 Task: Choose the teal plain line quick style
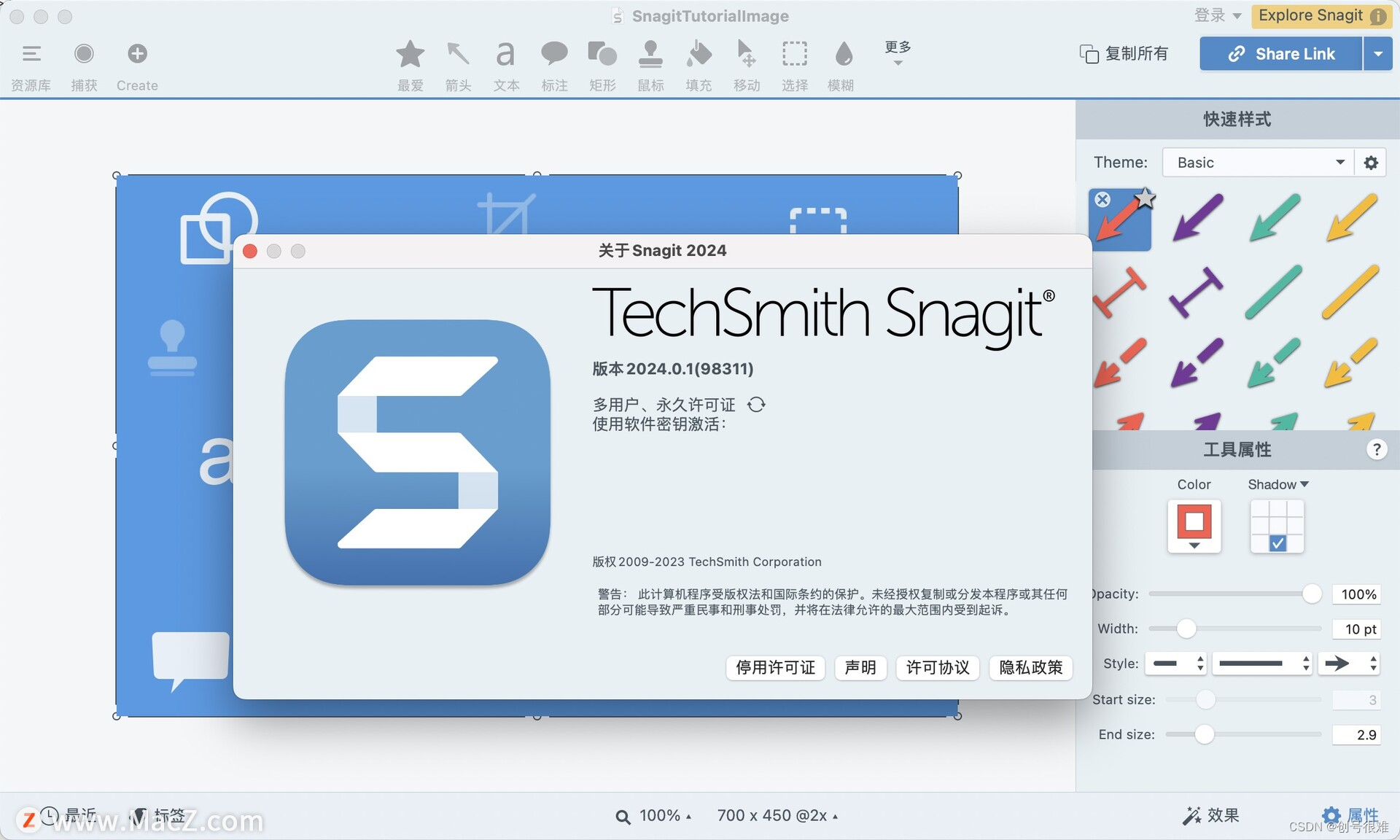1274,292
